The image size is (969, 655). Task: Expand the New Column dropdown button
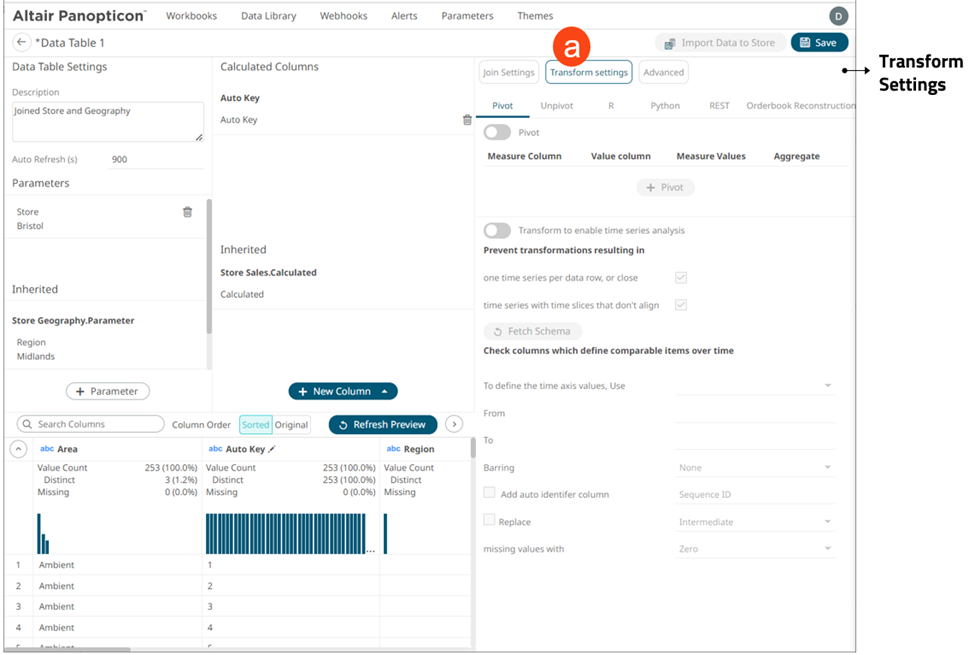386,391
